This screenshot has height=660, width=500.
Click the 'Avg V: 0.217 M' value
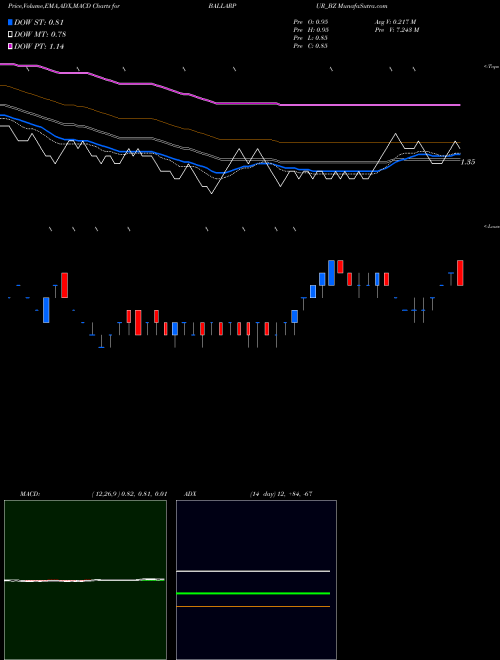coord(395,21)
